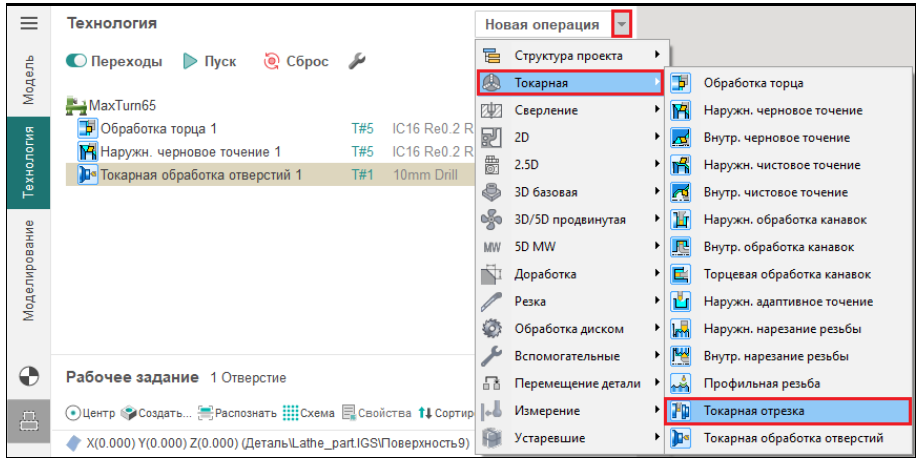Click the half-filled circle icon in sidebar
This screenshot has width=923, height=463.
pos(29,376)
